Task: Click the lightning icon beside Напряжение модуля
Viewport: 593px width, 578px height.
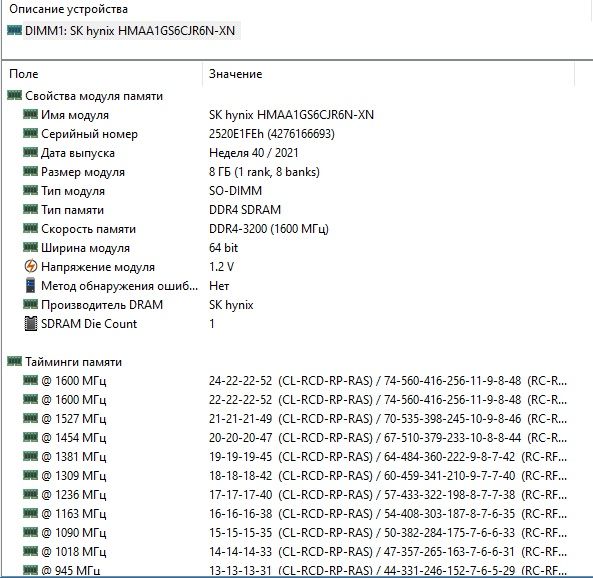Action: pos(31,266)
